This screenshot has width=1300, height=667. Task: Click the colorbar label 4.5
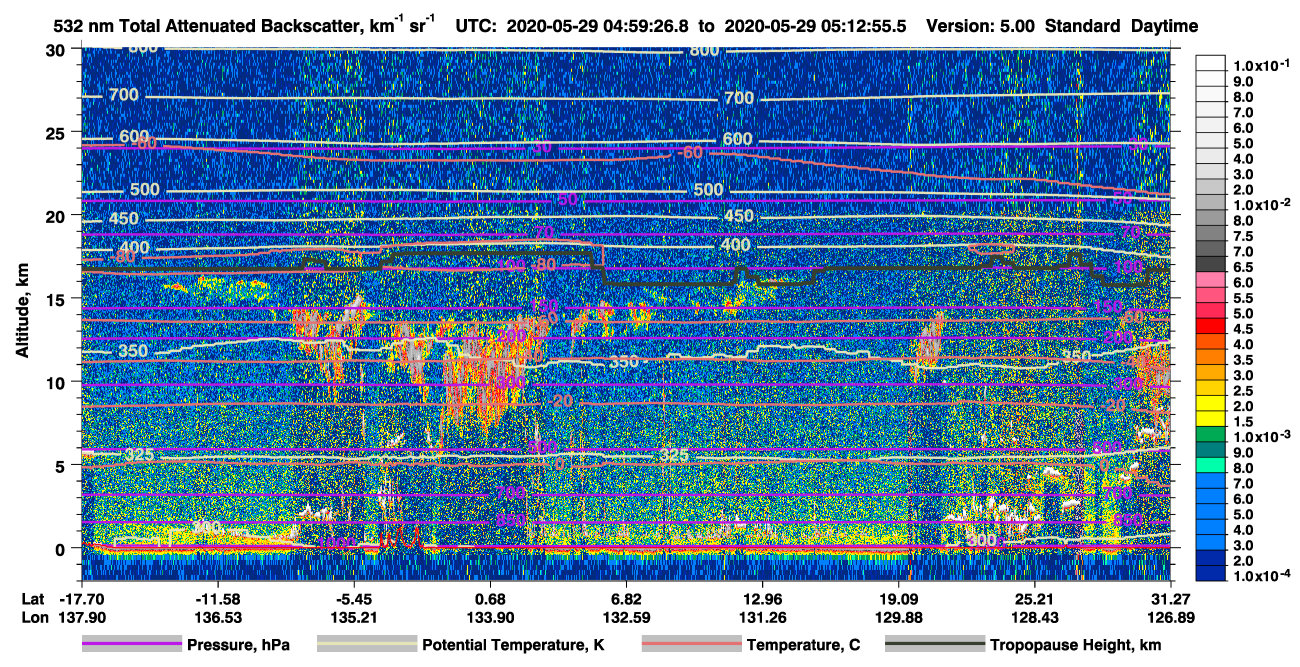1245,329
